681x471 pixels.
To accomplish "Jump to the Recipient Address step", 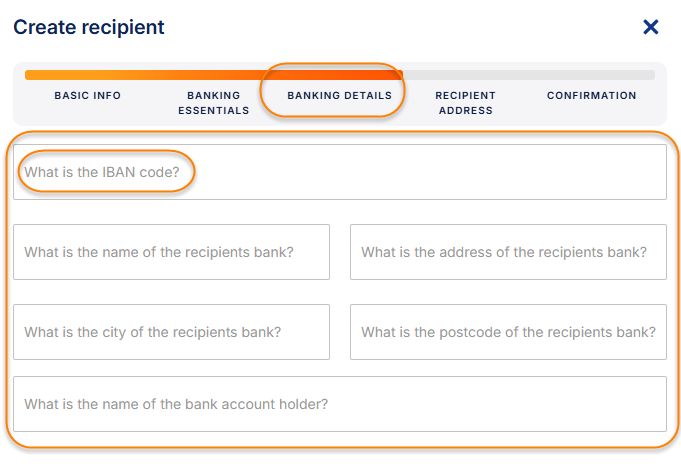I will point(465,103).
